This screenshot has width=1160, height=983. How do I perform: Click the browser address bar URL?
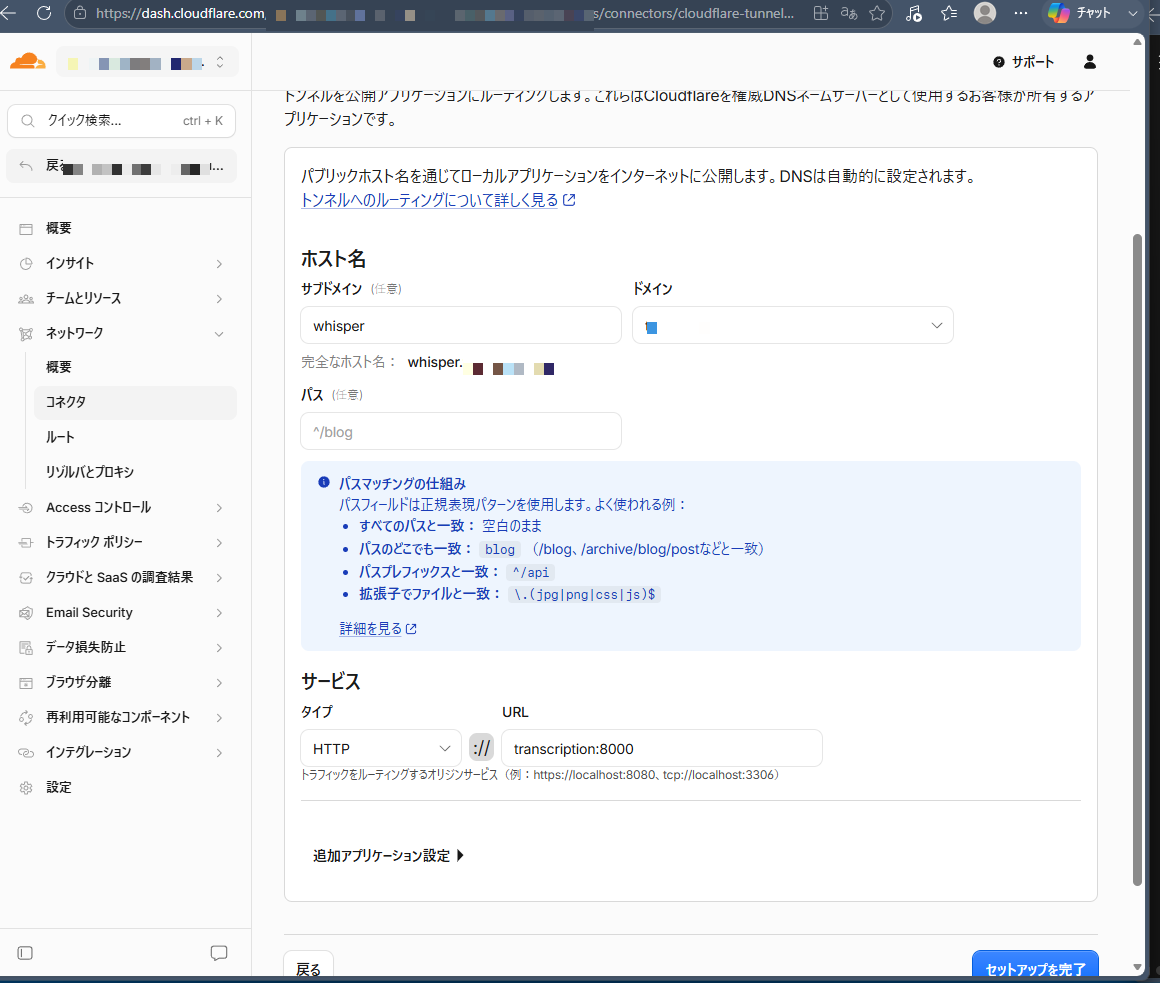(444, 13)
